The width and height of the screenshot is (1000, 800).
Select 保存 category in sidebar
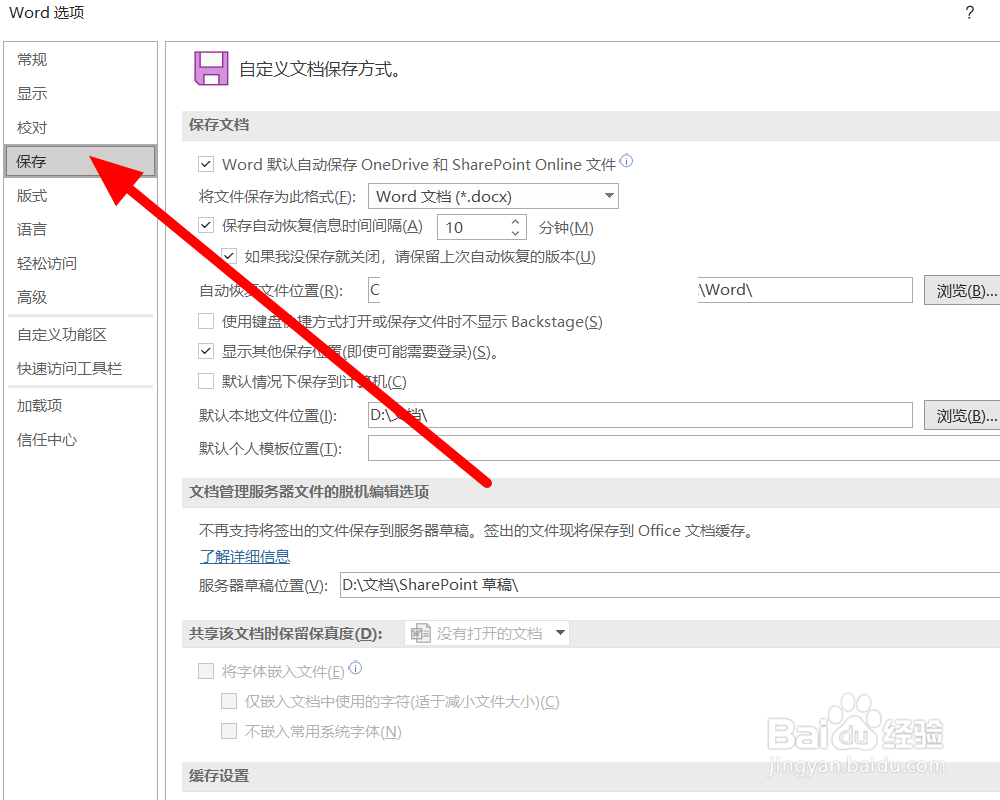coord(80,161)
